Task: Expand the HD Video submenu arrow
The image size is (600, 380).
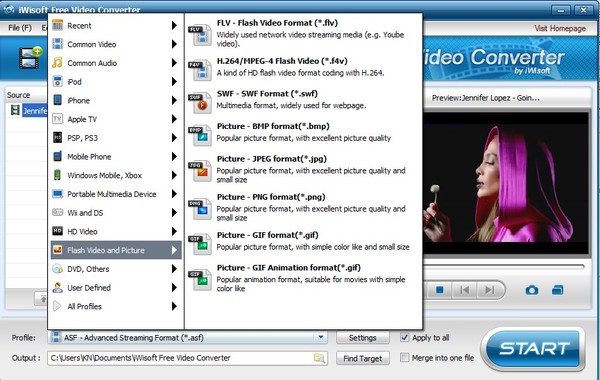Action: click(x=174, y=231)
